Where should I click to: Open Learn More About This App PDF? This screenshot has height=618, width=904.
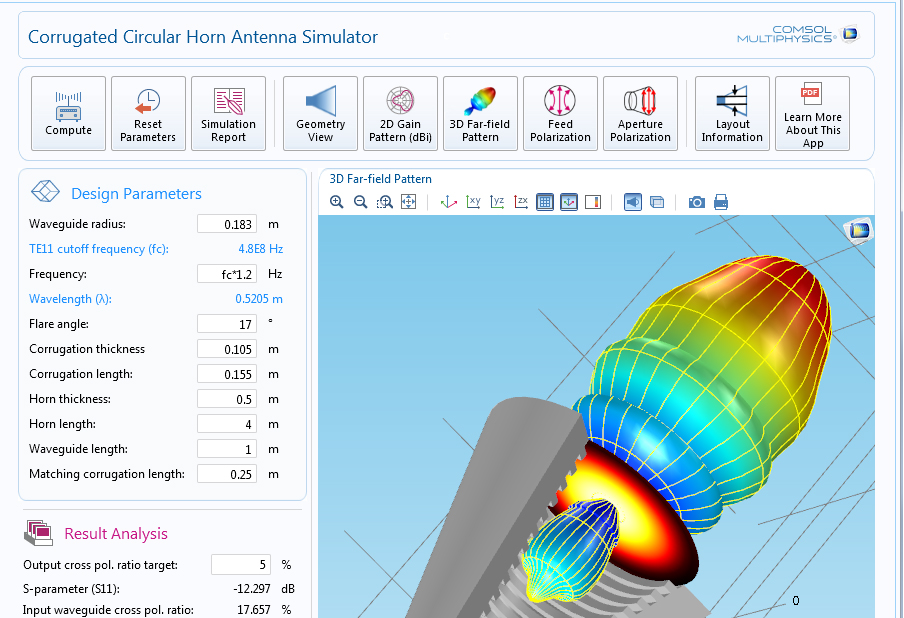(812, 112)
